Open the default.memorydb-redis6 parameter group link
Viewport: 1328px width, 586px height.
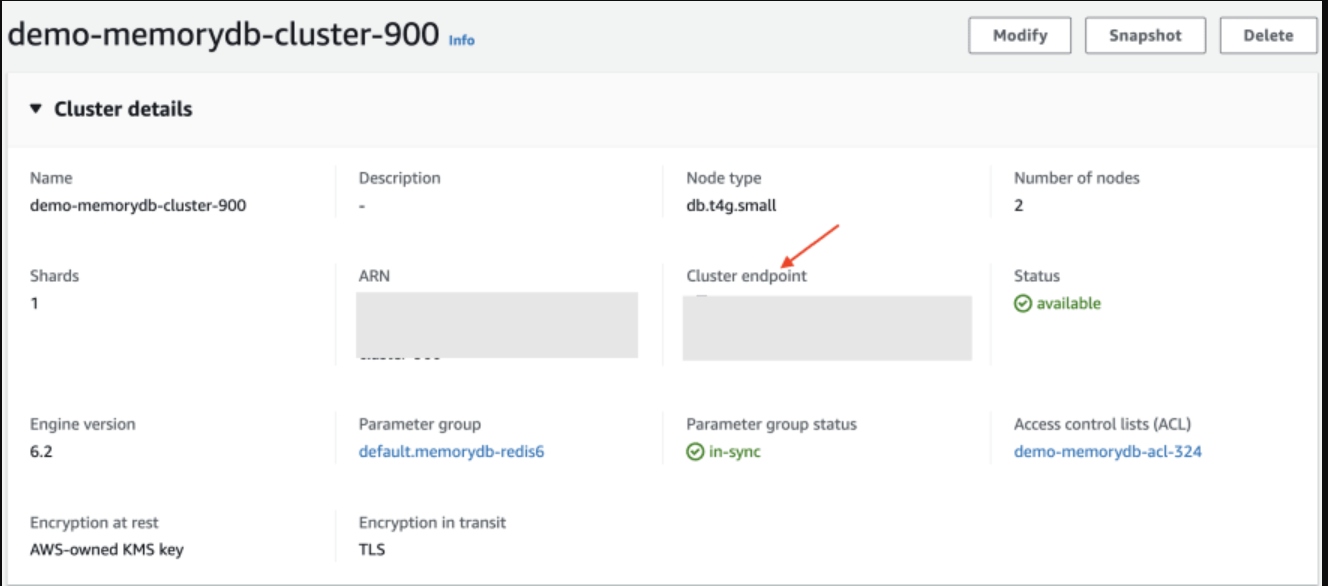tap(451, 452)
